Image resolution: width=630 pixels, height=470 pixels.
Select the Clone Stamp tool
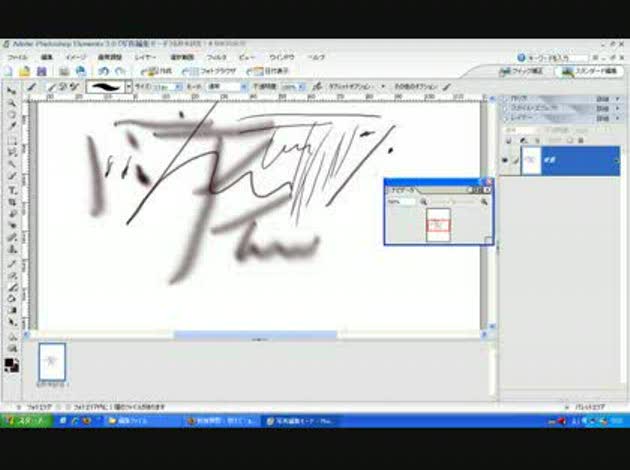[x=12, y=250]
